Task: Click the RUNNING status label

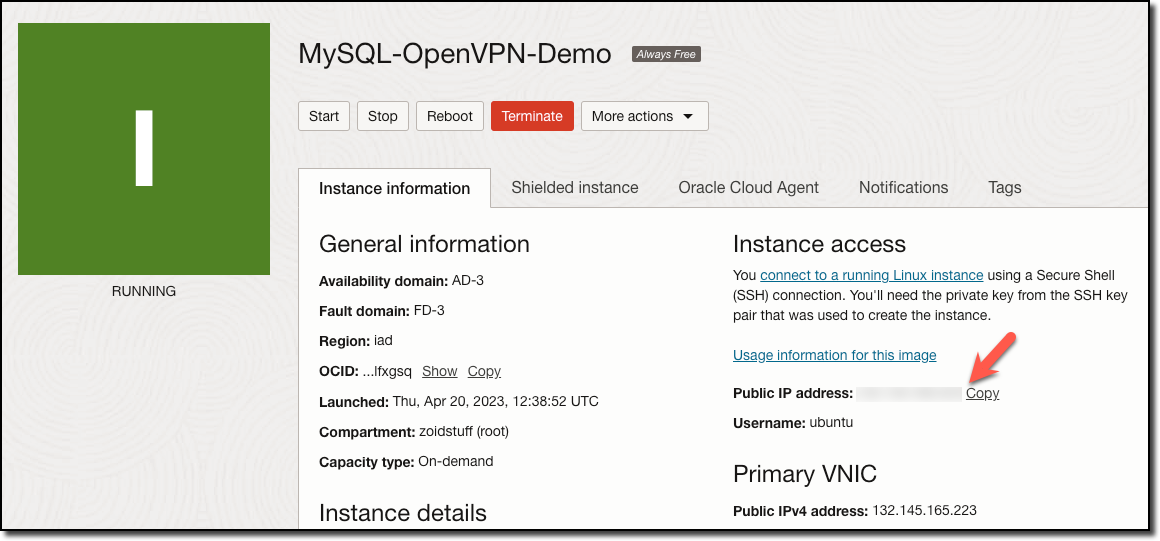Action: [144, 291]
